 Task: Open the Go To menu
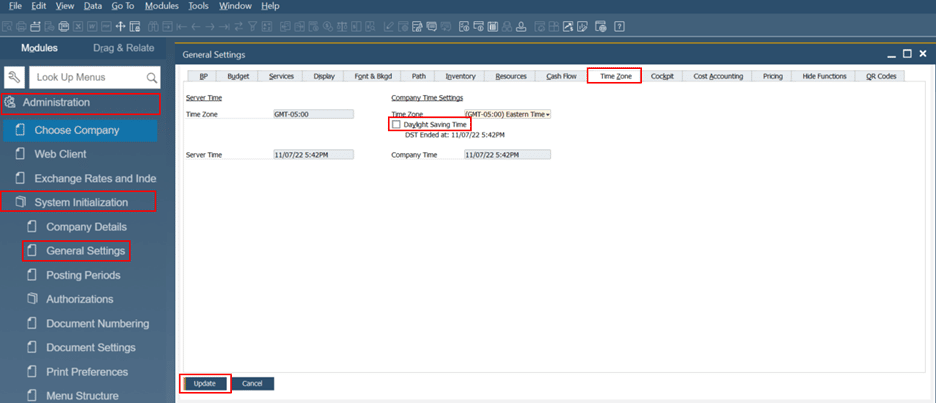pyautogui.click(x=123, y=6)
